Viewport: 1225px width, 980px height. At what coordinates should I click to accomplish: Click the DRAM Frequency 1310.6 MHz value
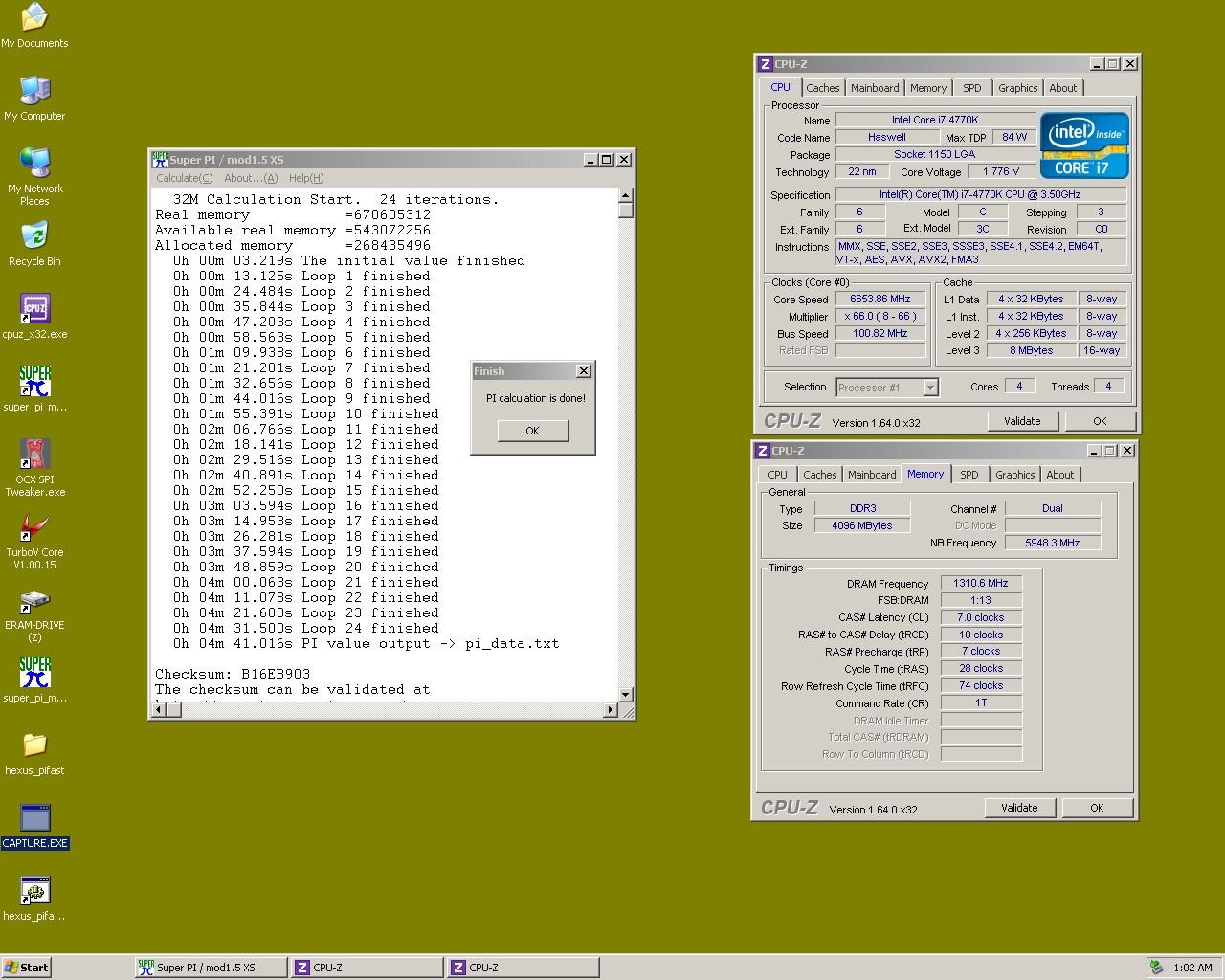(981, 583)
